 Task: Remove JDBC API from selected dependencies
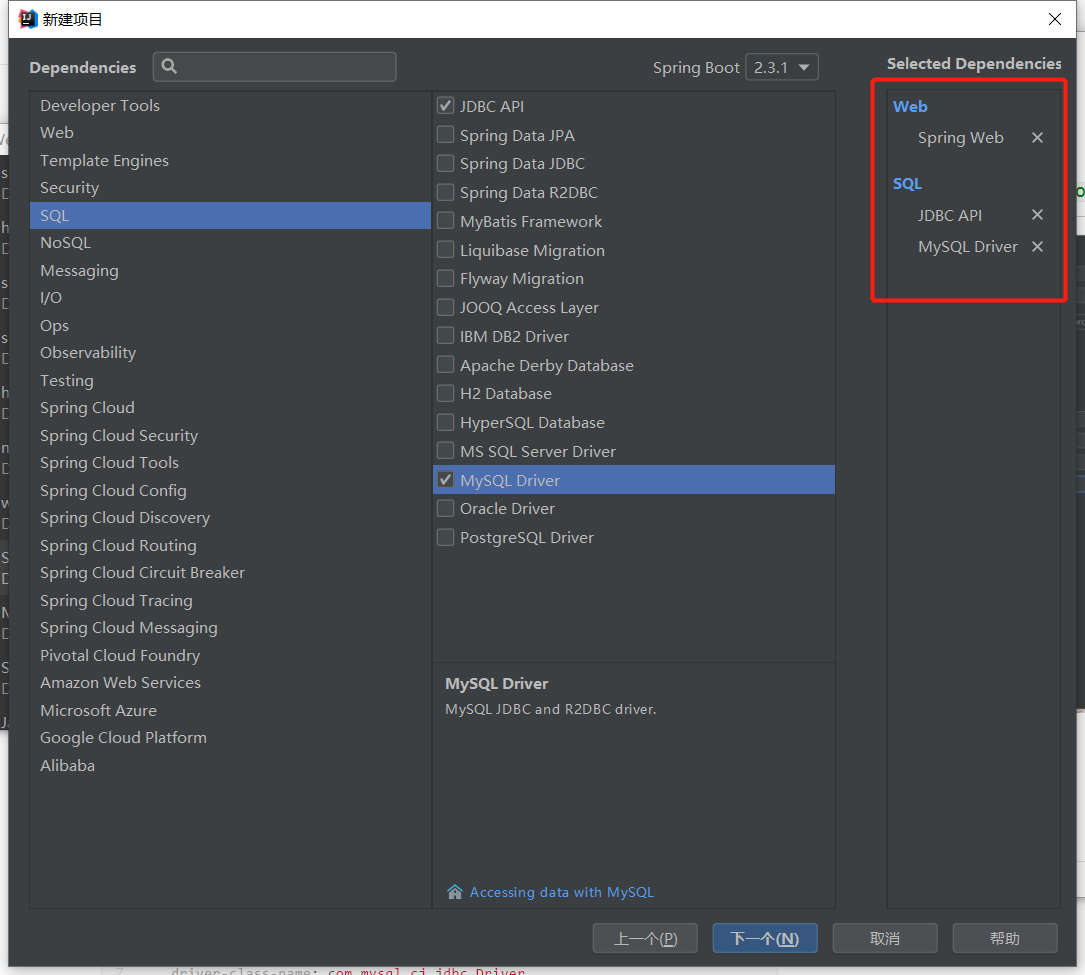(1037, 215)
